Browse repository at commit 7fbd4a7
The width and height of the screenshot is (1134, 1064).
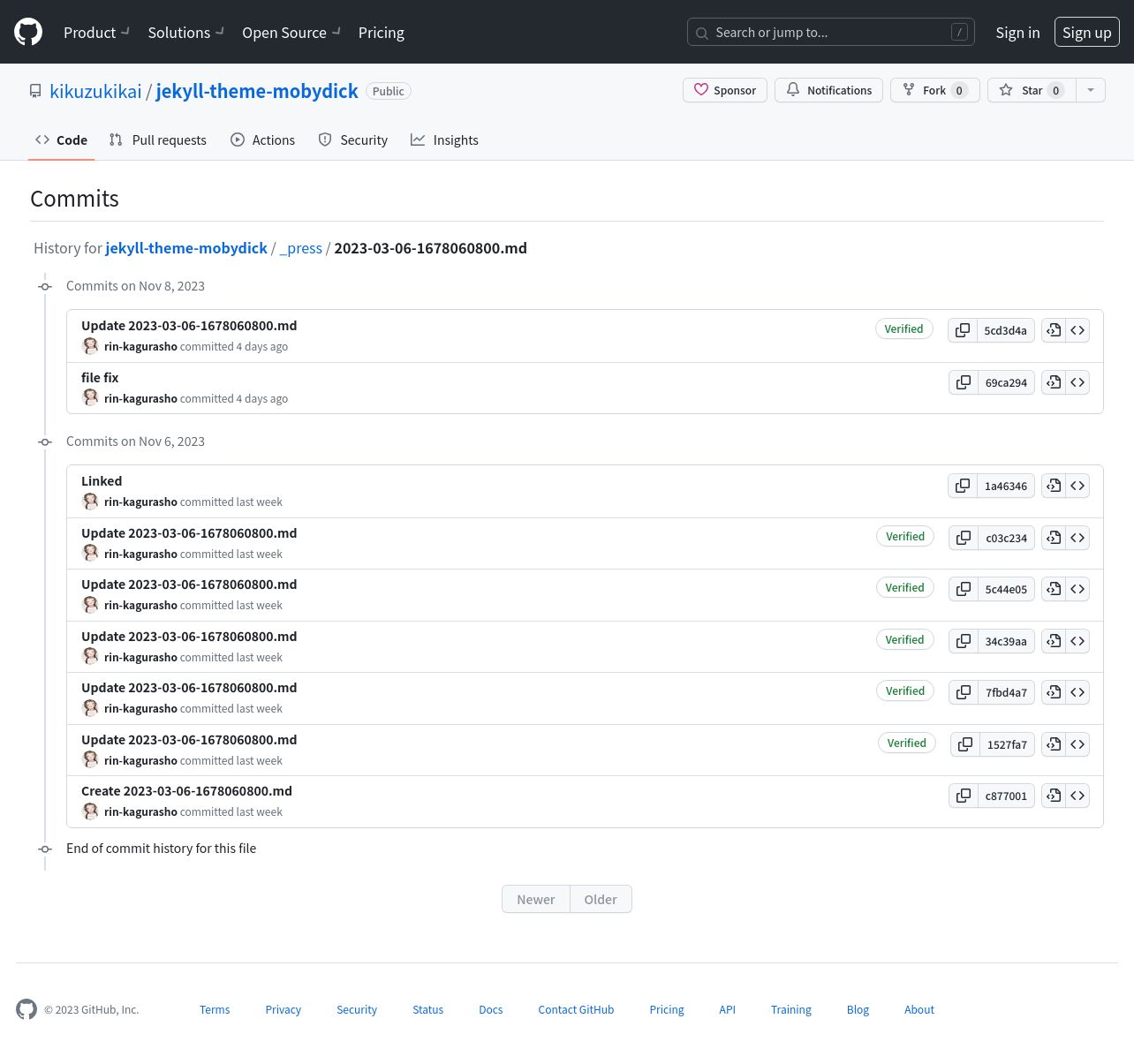1077,692
